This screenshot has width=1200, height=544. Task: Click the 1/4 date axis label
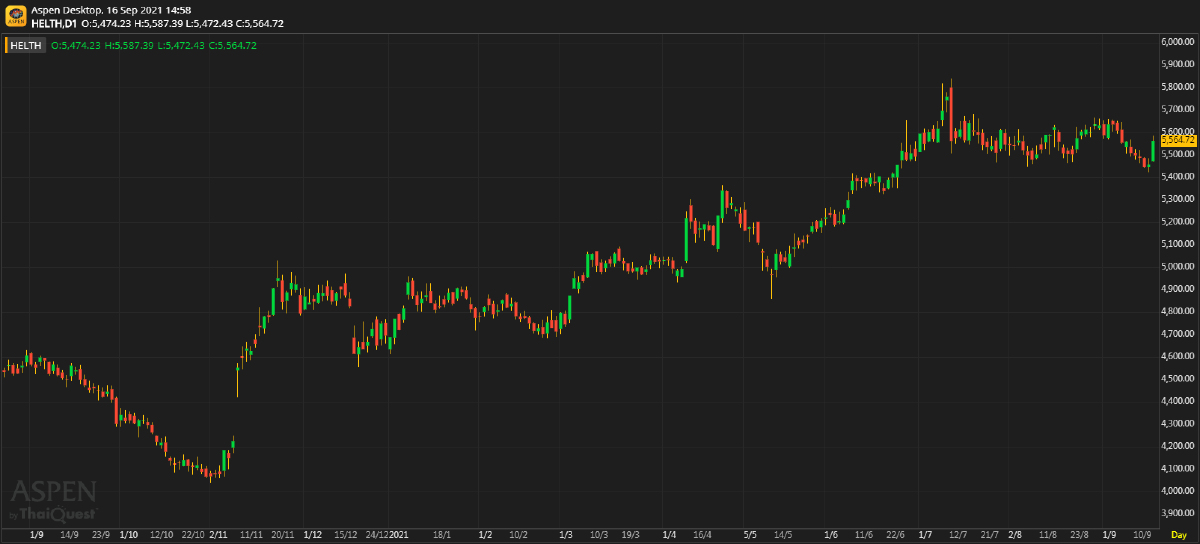tap(669, 535)
